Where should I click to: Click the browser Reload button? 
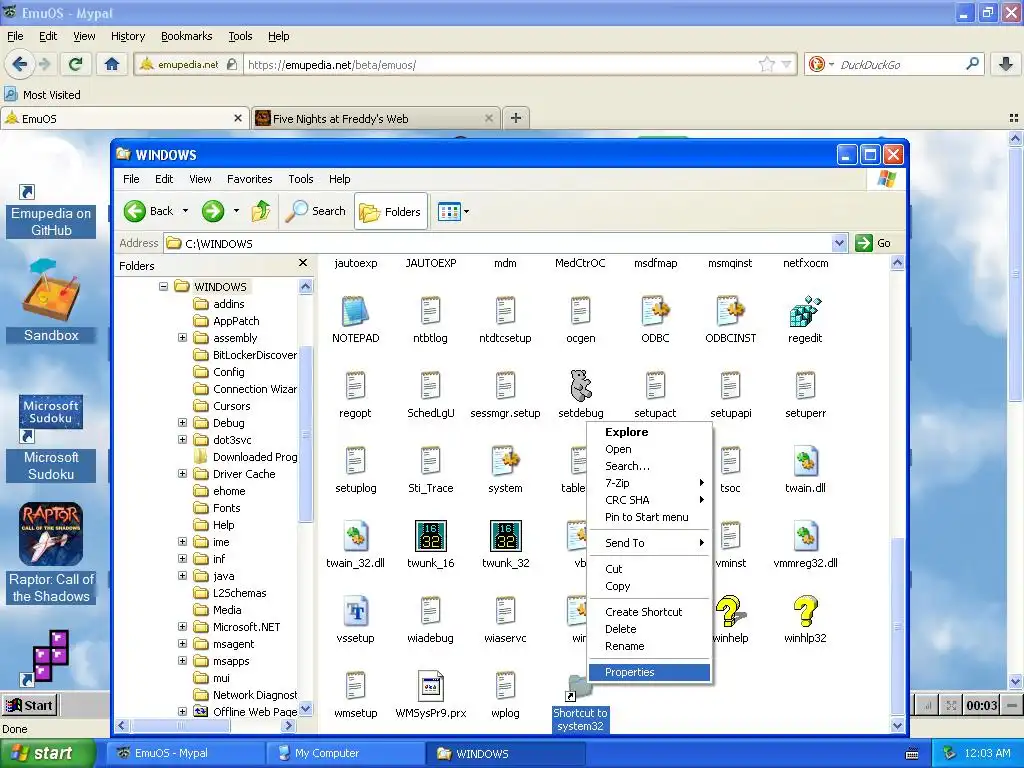pos(75,64)
